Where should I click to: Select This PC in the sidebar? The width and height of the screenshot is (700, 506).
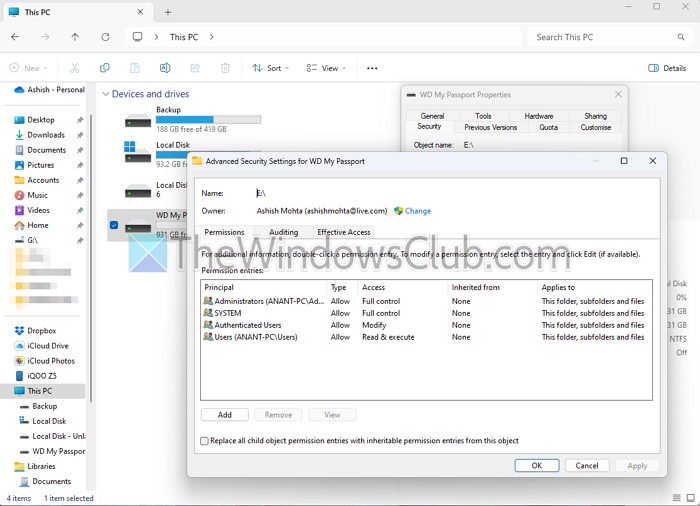pos(43,391)
